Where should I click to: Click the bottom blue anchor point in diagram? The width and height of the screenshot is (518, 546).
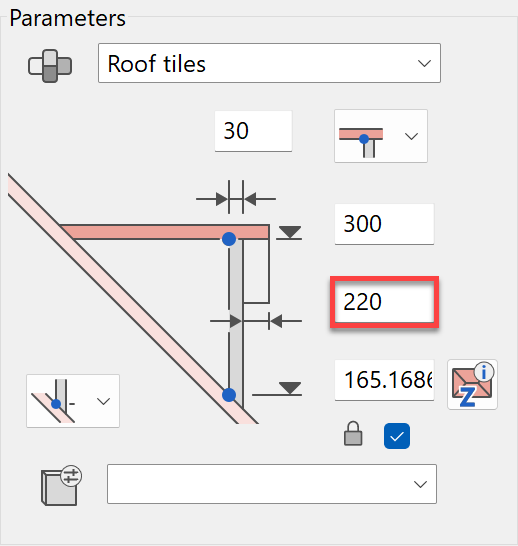[x=229, y=395]
